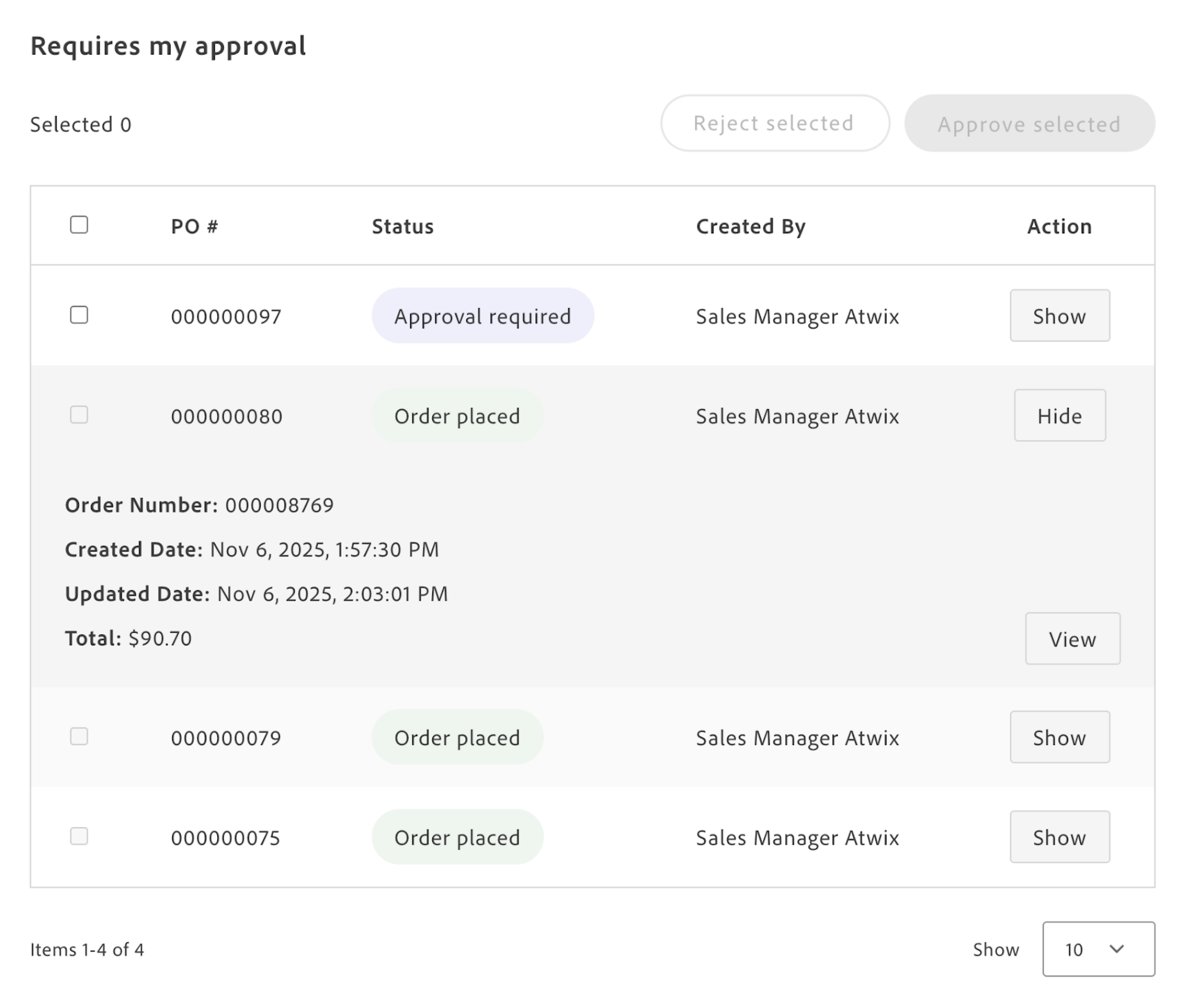Open the items-per-page dropdown showing 10

(1097, 949)
